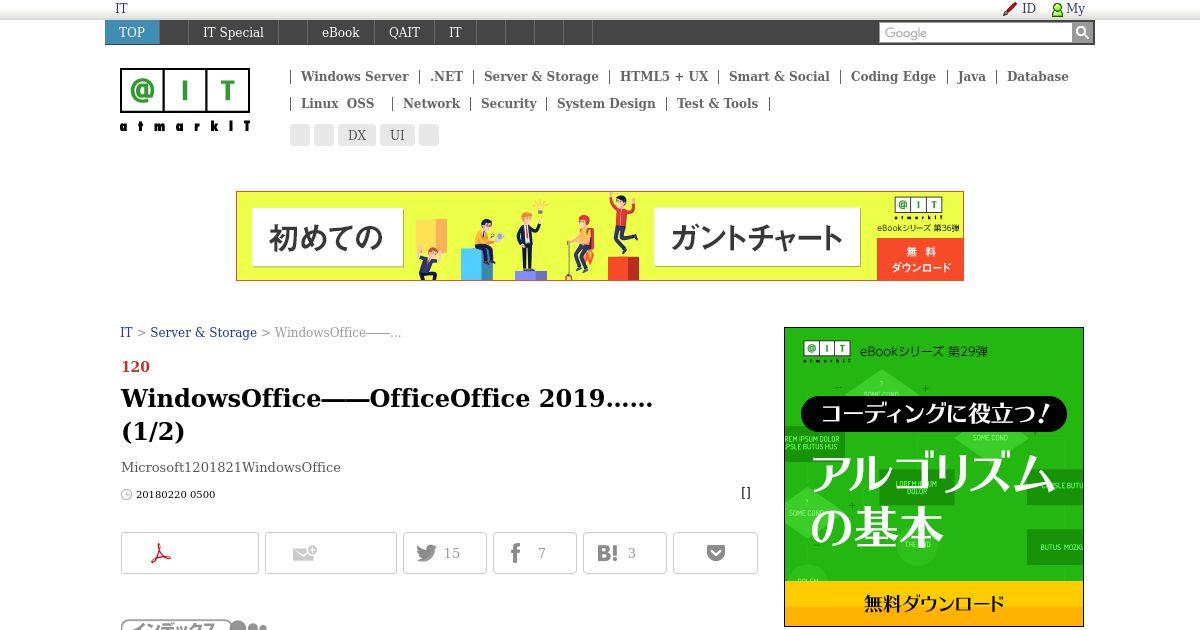Click the red 120 series label

pos(135,366)
